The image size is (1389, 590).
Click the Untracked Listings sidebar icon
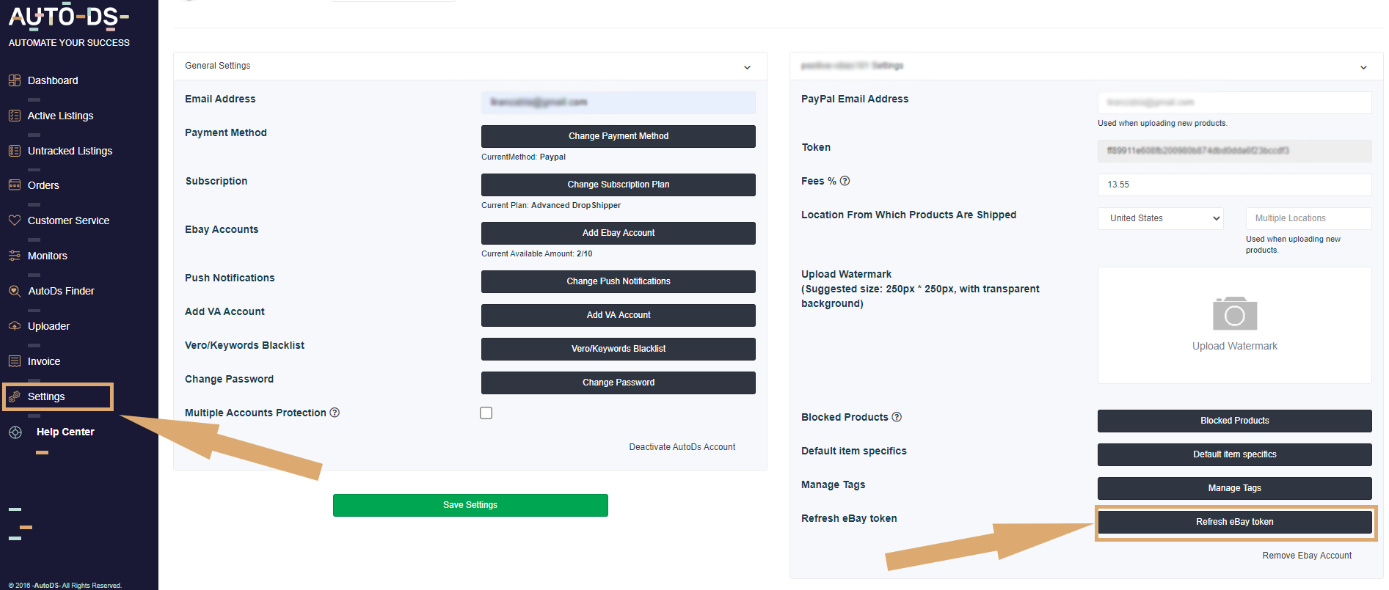tap(14, 151)
